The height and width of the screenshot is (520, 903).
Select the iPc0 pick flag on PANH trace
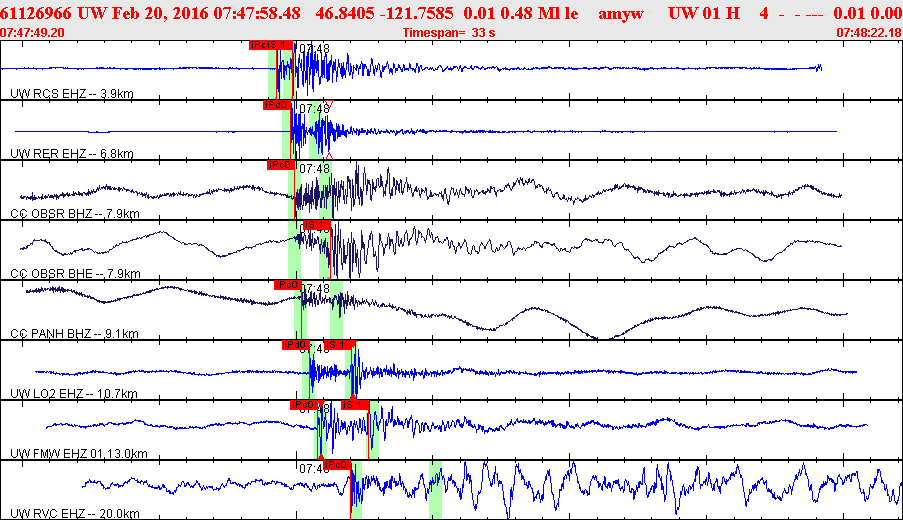point(288,284)
